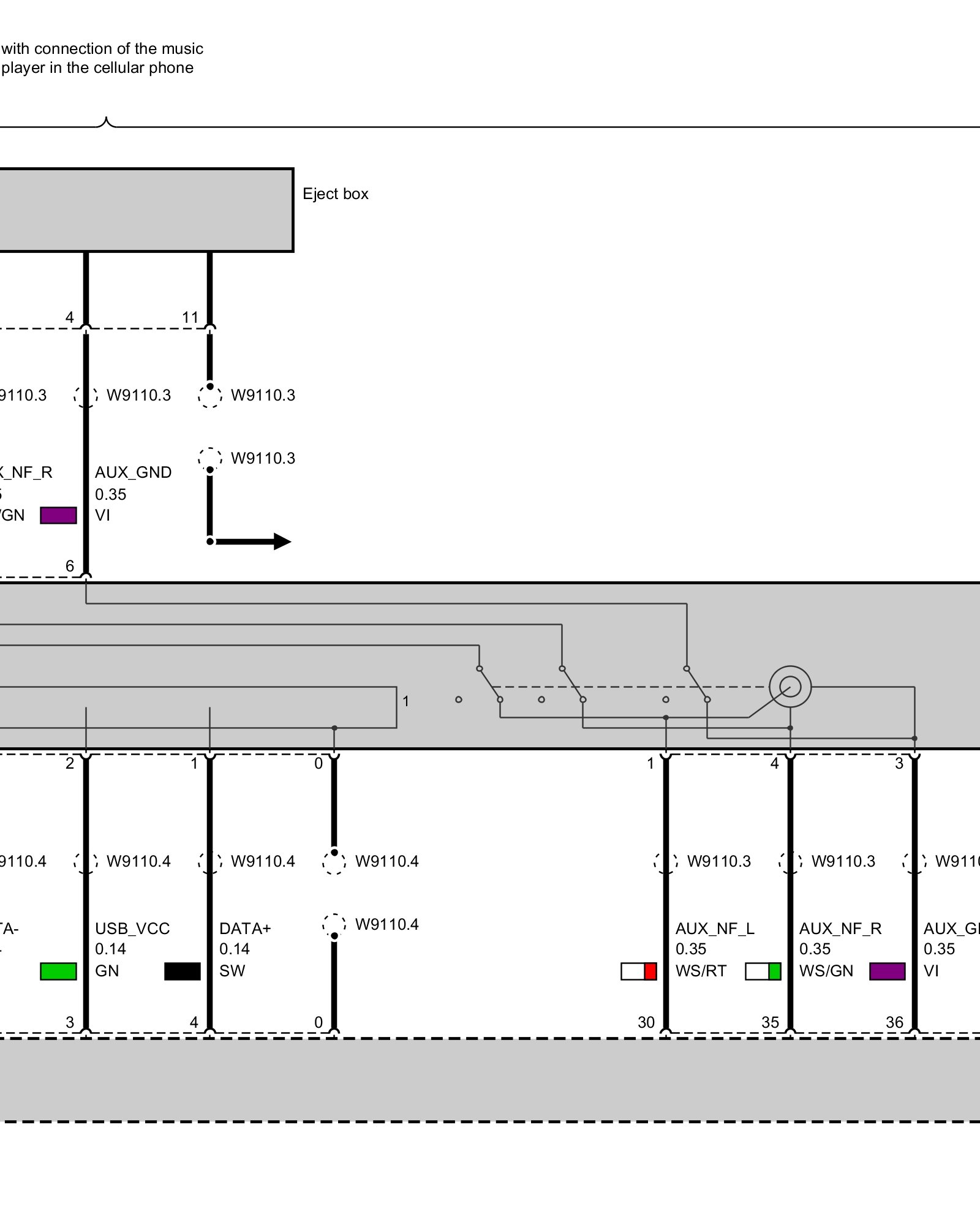The height and width of the screenshot is (1225, 980).
Task: Click the W9110.4 dashed connector on USB_VCC wire
Action: [86, 862]
